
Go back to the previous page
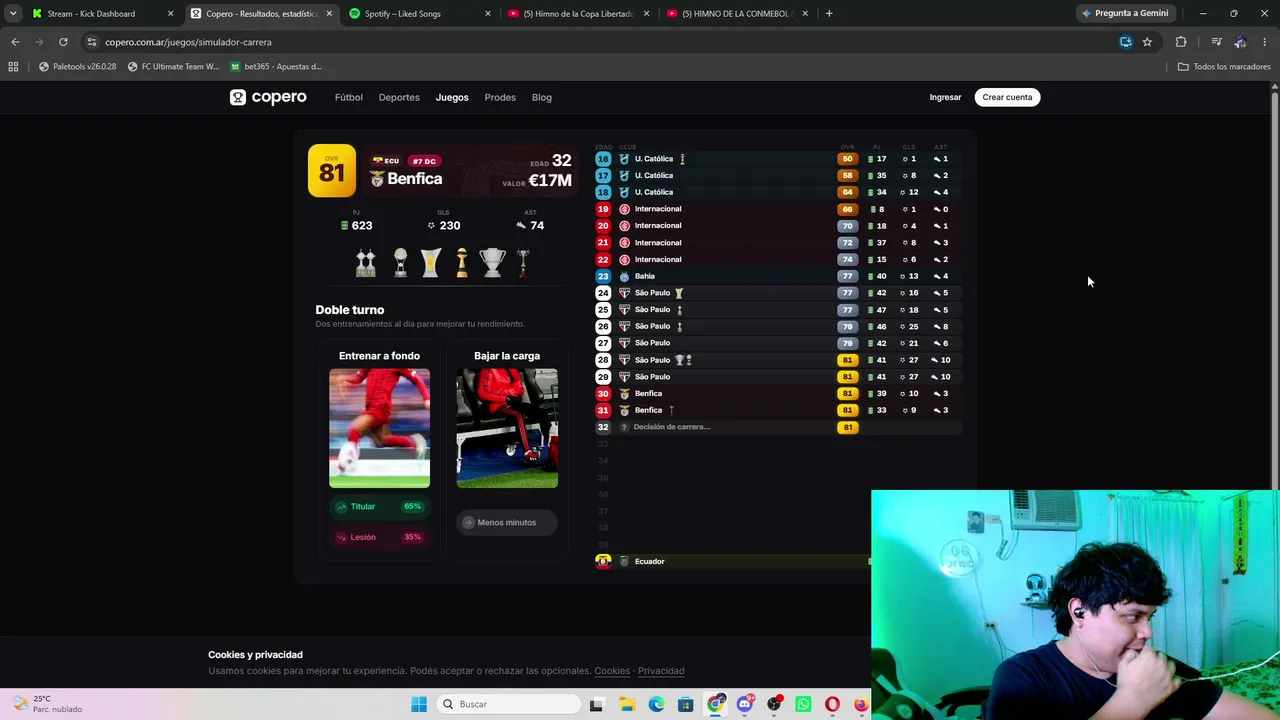pyautogui.click(x=15, y=42)
